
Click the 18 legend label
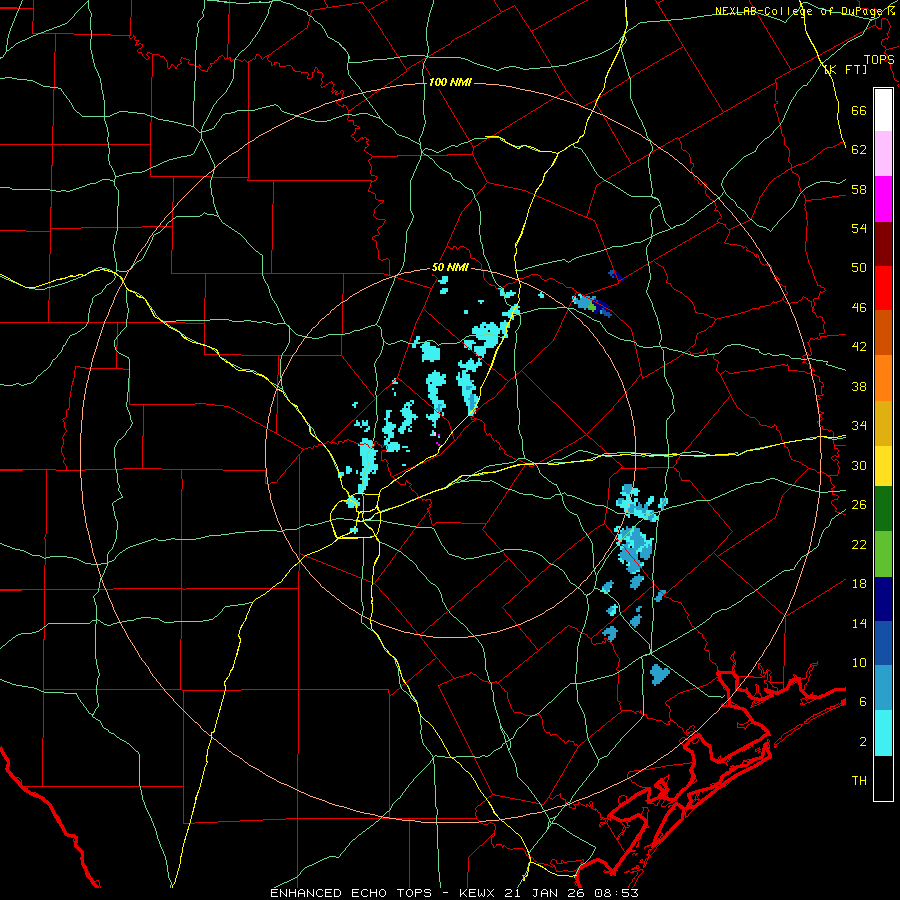click(x=859, y=583)
